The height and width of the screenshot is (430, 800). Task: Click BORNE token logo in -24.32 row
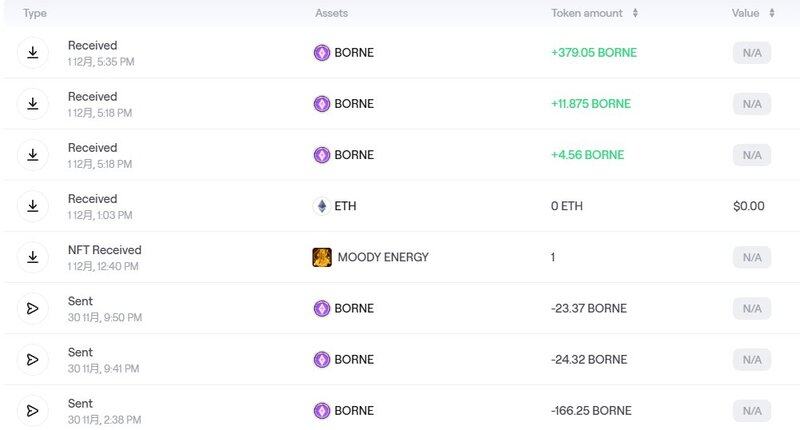pos(322,359)
